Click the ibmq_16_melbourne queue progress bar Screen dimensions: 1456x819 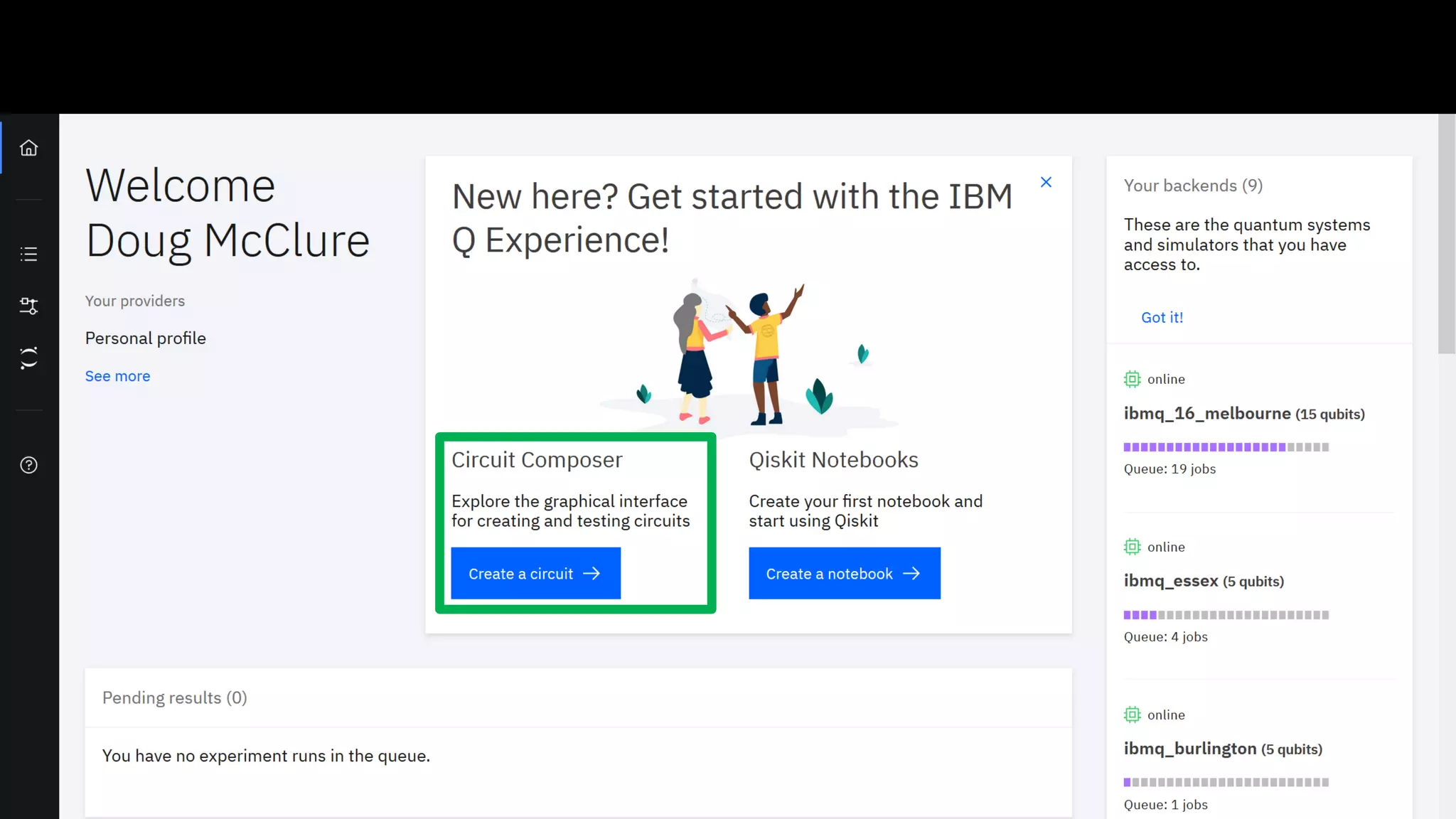click(x=1226, y=447)
